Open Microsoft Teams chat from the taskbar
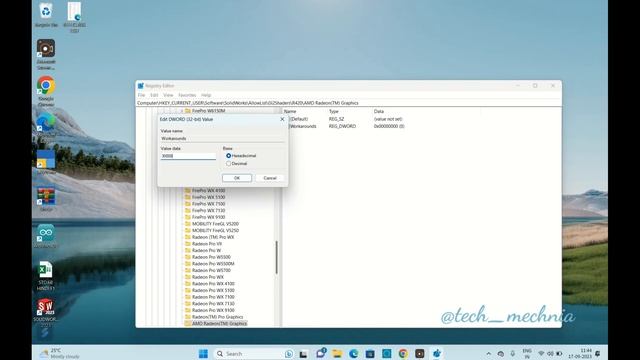 pos(320,353)
